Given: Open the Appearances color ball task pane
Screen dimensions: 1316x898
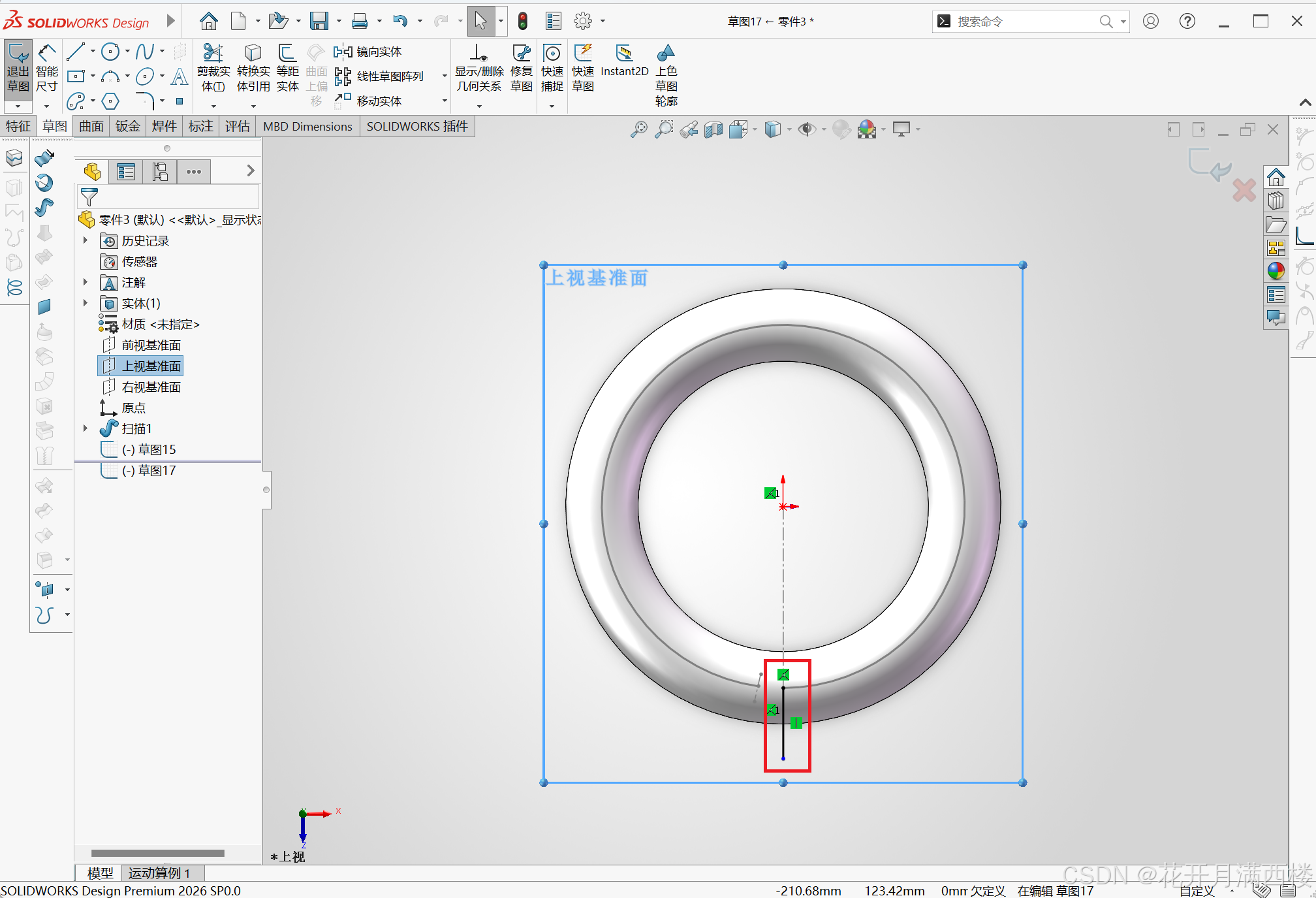Looking at the screenshot, I should click(1276, 270).
